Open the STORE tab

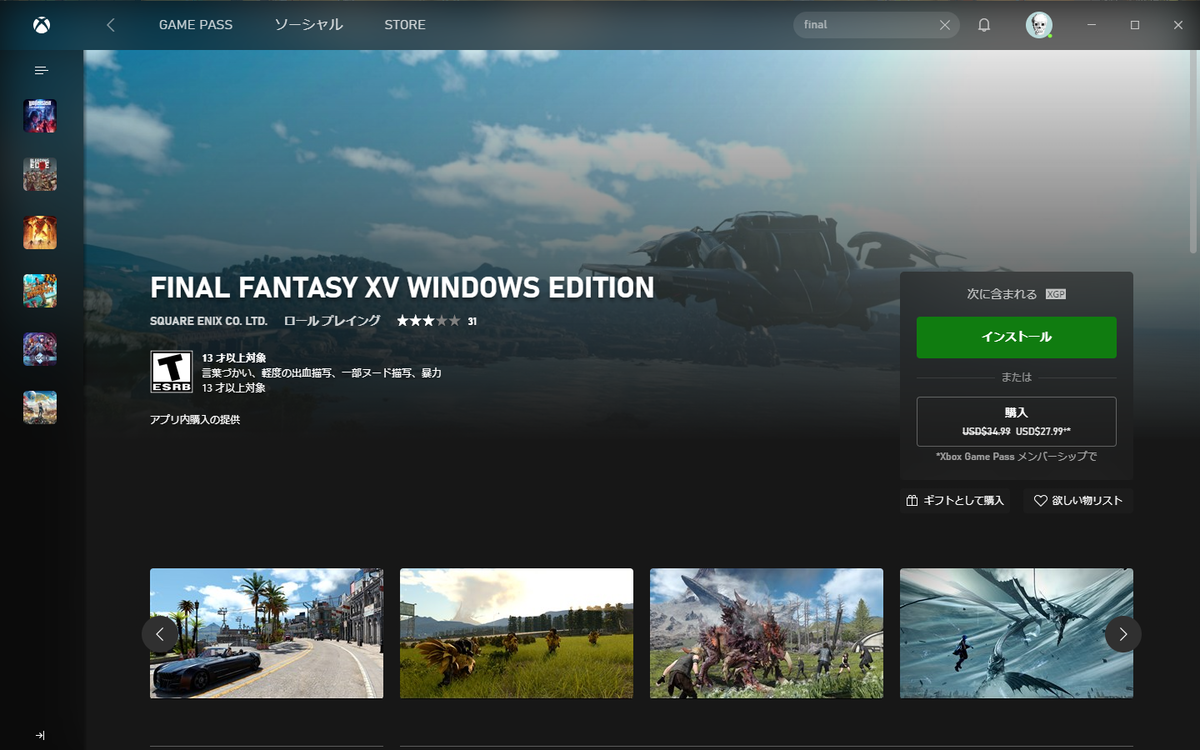click(405, 25)
